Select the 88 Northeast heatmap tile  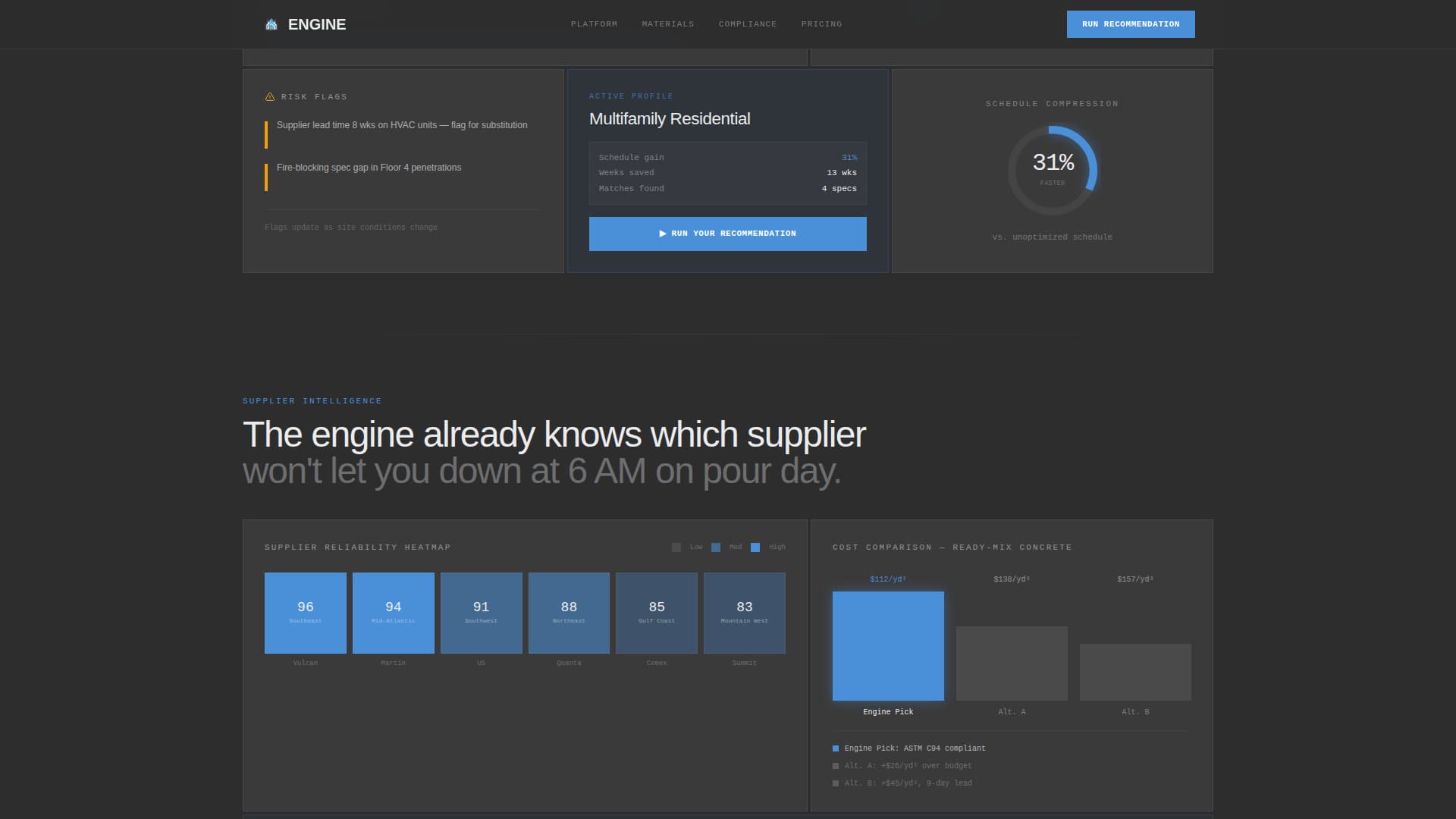coord(569,613)
